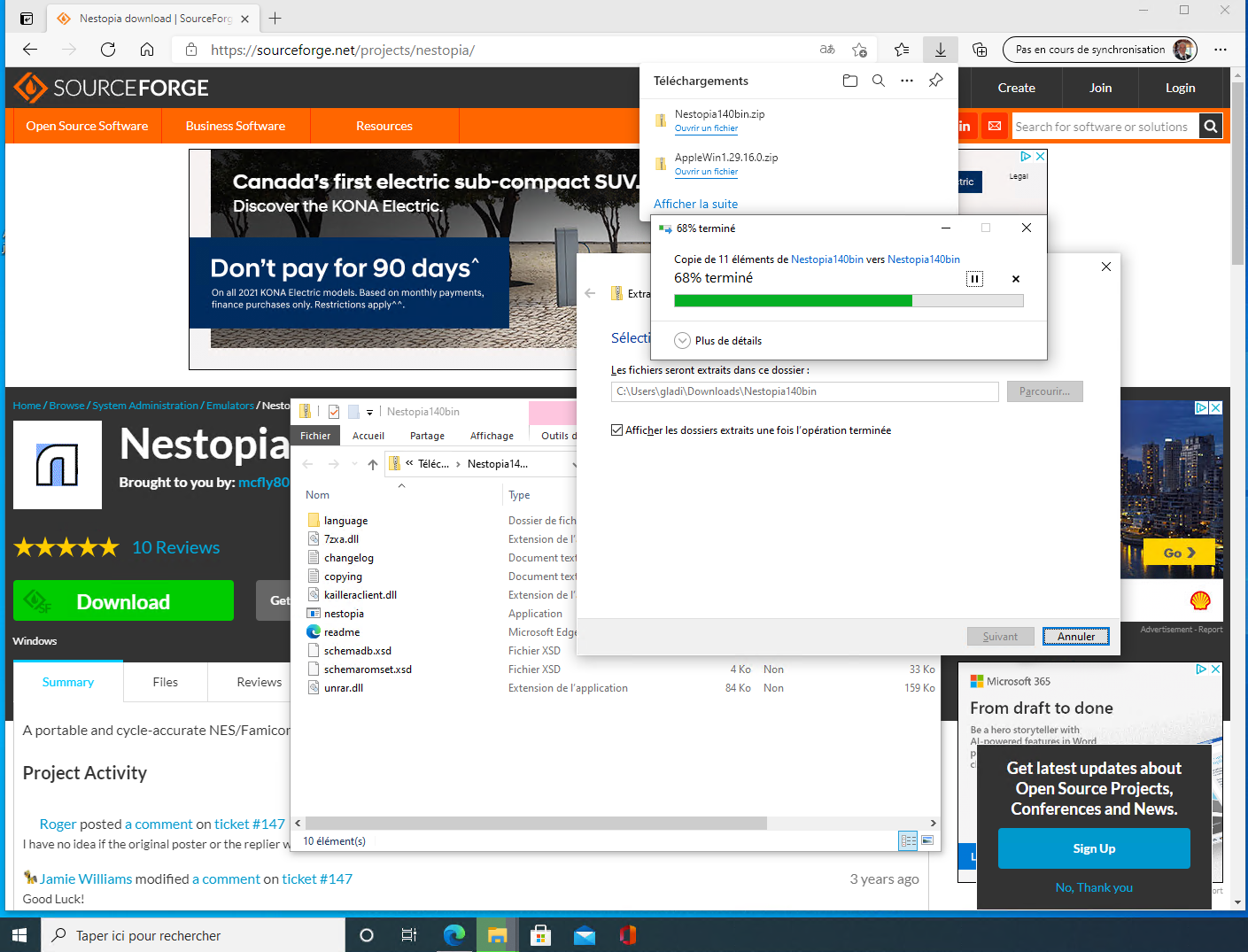The height and width of the screenshot is (952, 1248).
Task: Expand Plus de détails in copy dialog
Action: pyautogui.click(x=682, y=341)
